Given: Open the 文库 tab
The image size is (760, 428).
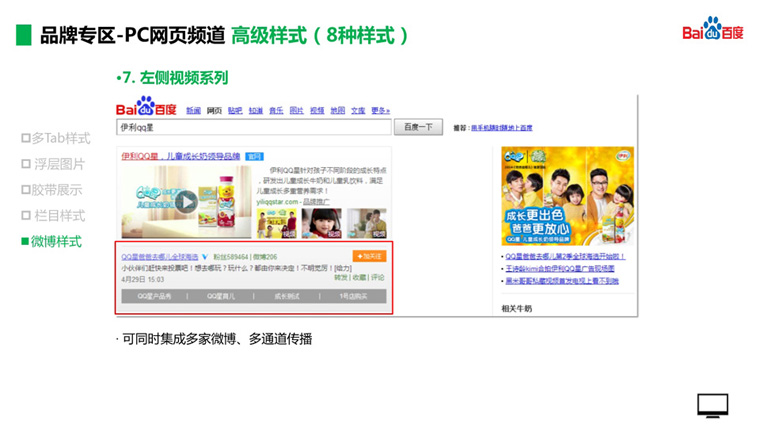Looking at the screenshot, I should 358,111.
